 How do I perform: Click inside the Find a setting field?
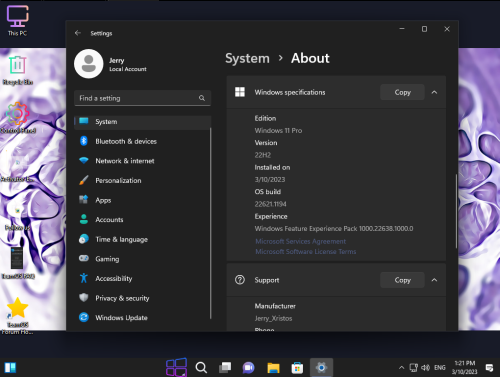(x=142, y=98)
